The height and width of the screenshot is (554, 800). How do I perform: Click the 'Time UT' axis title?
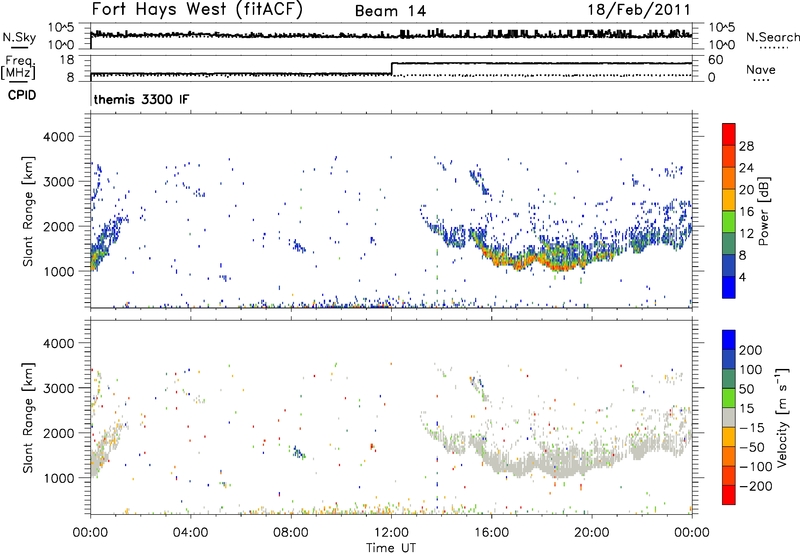pos(391,548)
